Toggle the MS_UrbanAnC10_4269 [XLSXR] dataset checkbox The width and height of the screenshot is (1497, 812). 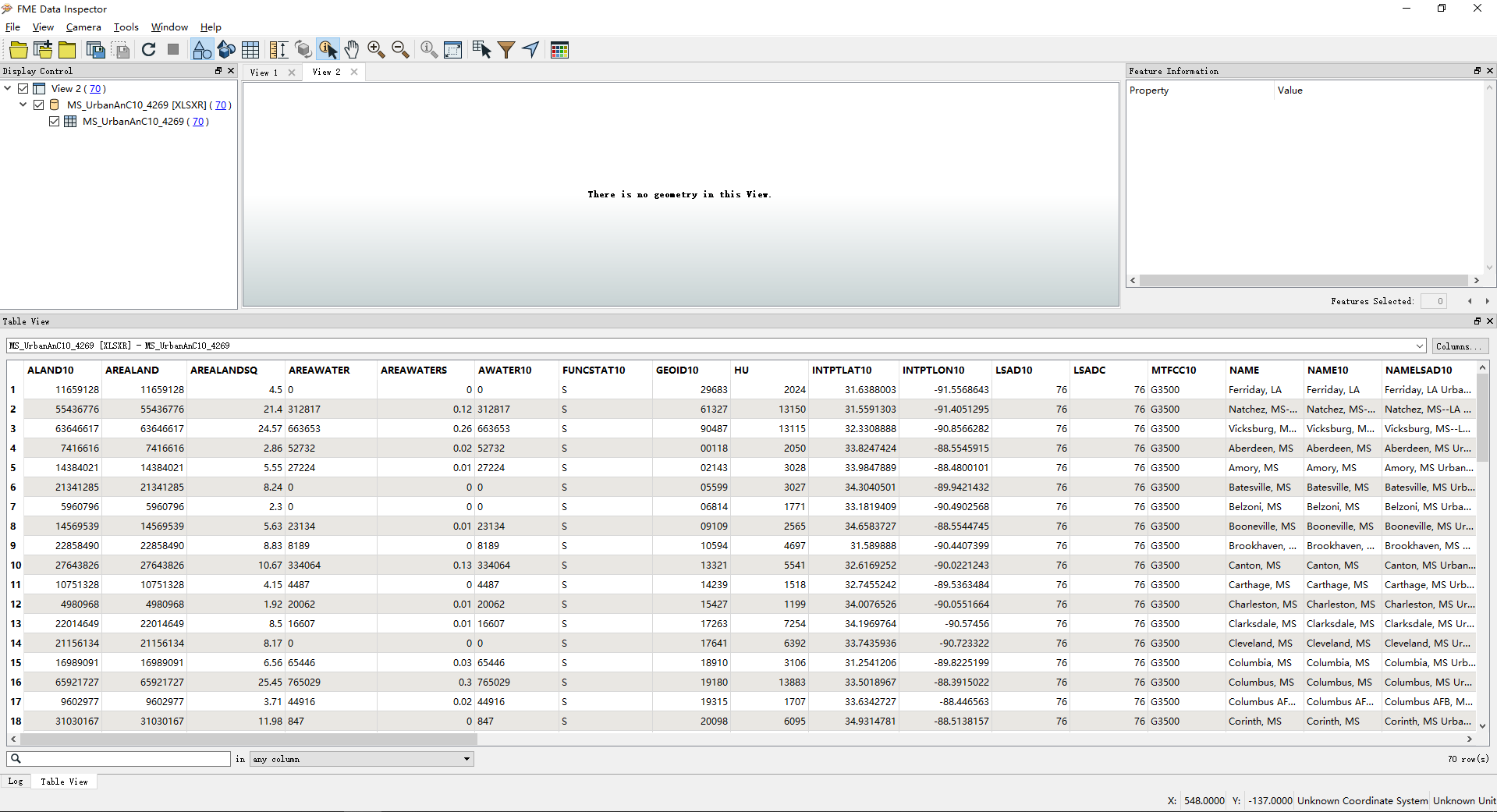[39, 105]
